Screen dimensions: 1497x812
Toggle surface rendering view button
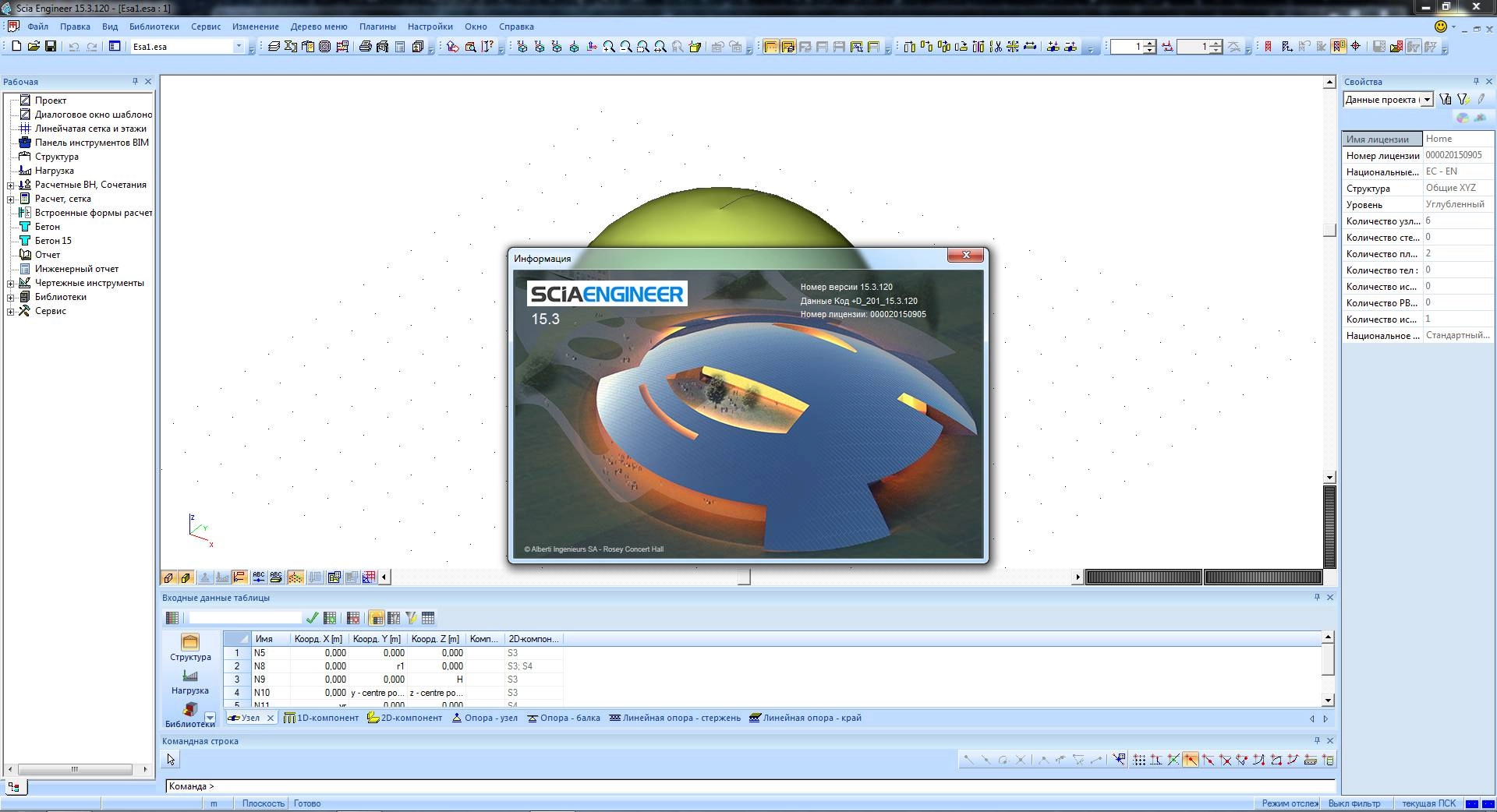pos(168,577)
